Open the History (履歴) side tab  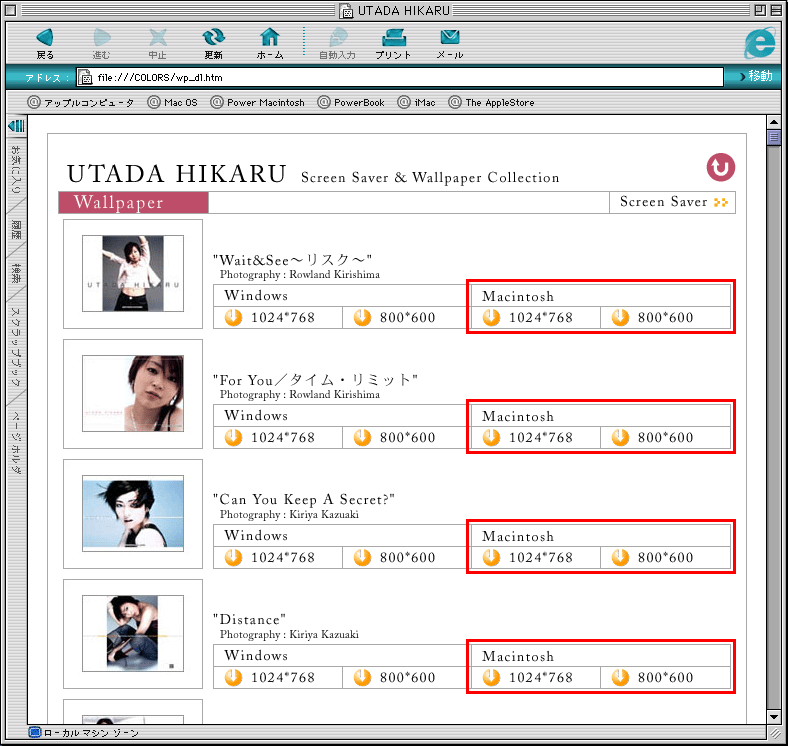coord(16,230)
